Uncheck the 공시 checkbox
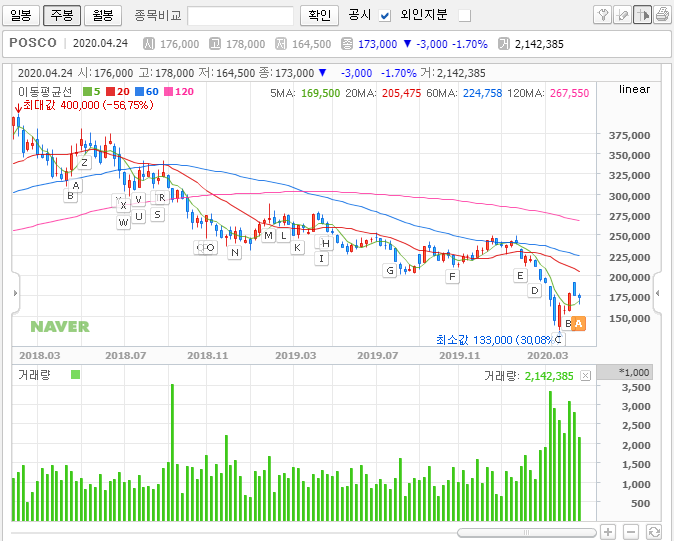 (385, 16)
